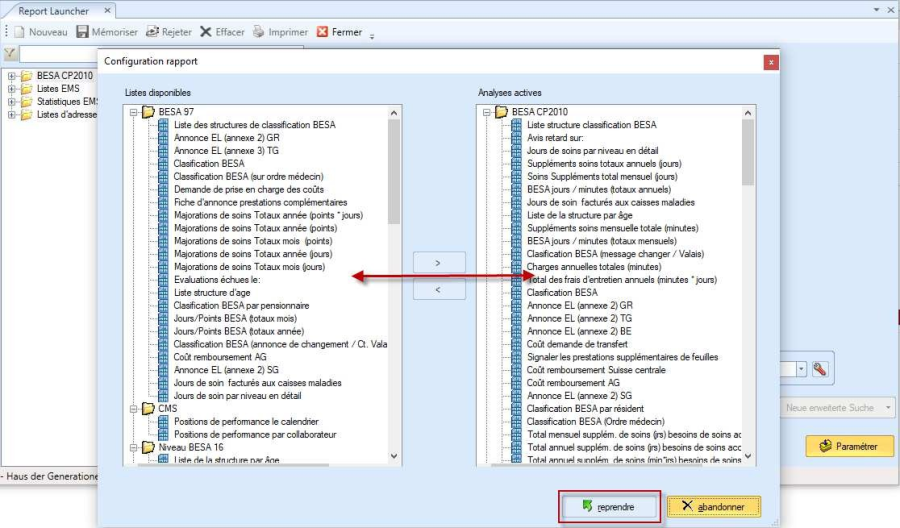
Task: Select Positions de performance par collaborateur
Action: (255, 434)
